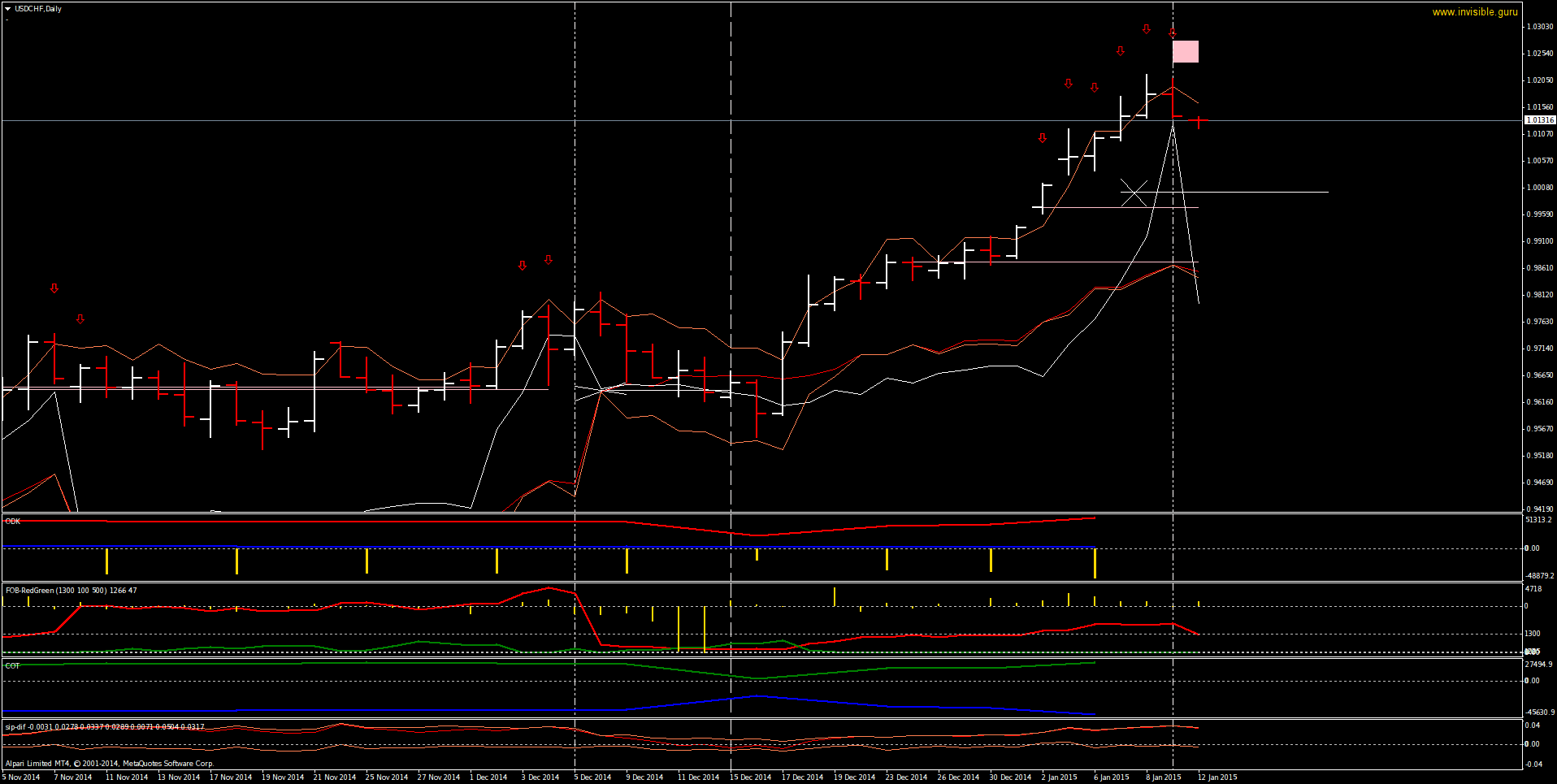Click the 1 Dec 2014 date label

[488, 778]
